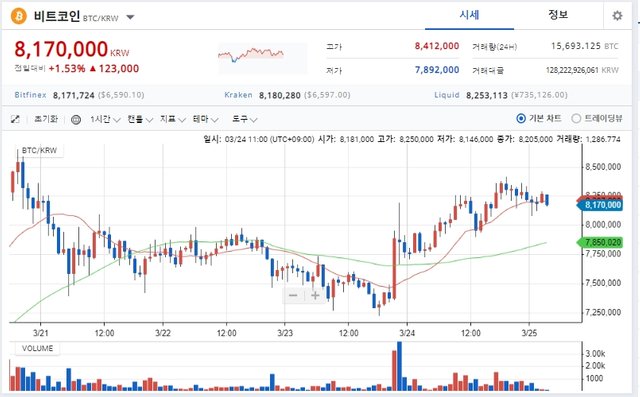Click the circular interval icon beside 1시간
The width and height of the screenshot is (640, 397).
pyautogui.click(x=76, y=120)
